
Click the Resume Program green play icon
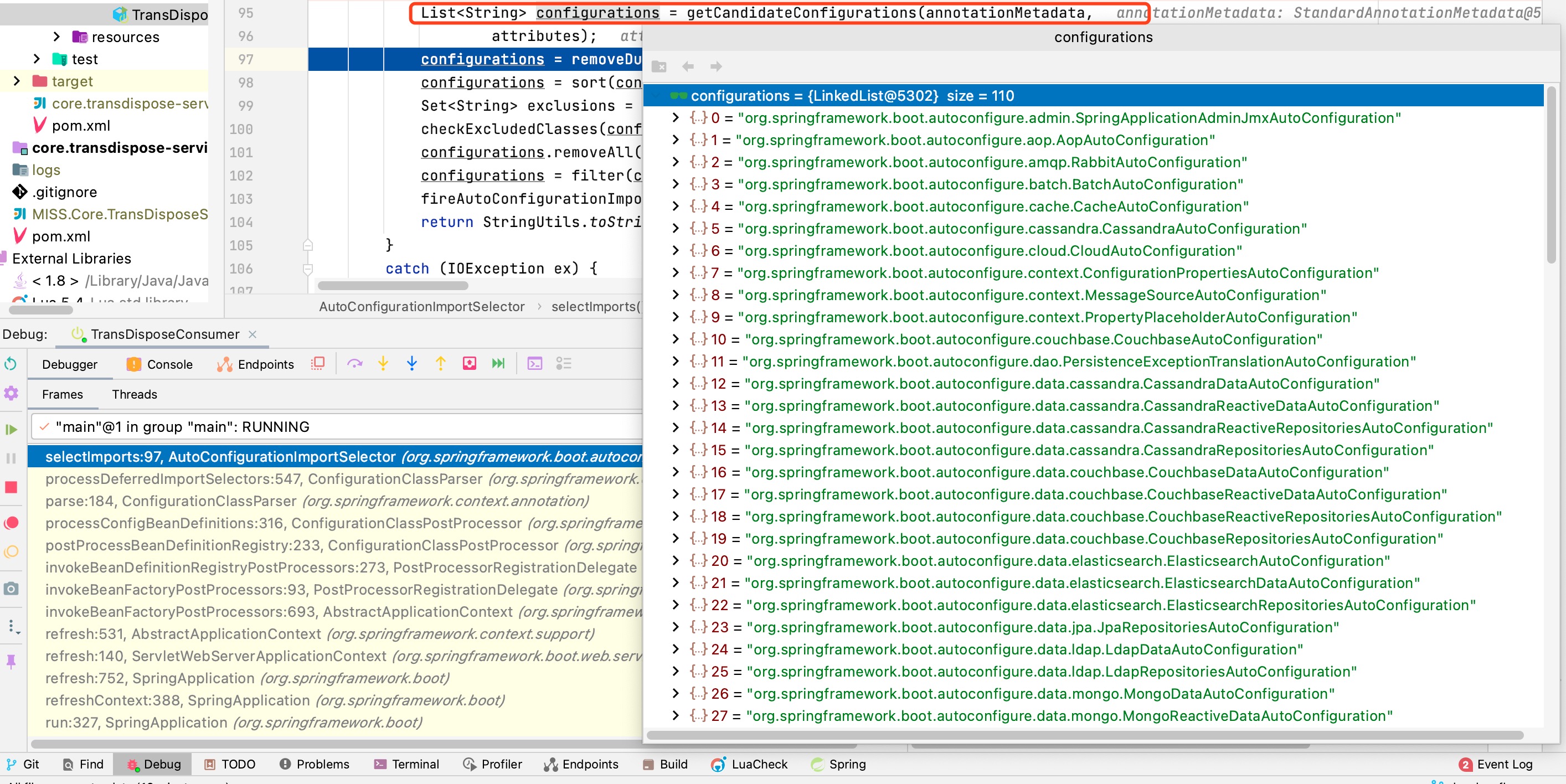pyautogui.click(x=11, y=430)
